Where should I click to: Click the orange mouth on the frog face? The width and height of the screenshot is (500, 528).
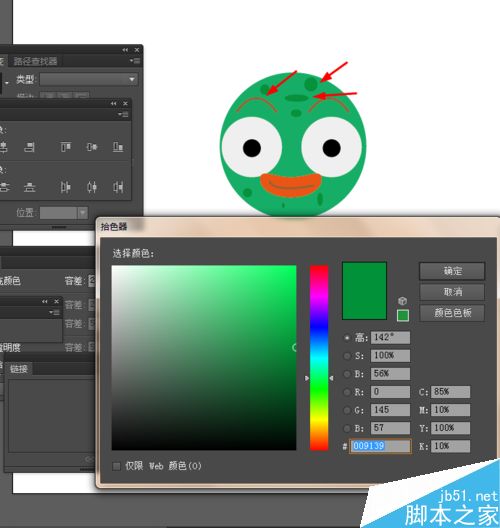click(291, 185)
